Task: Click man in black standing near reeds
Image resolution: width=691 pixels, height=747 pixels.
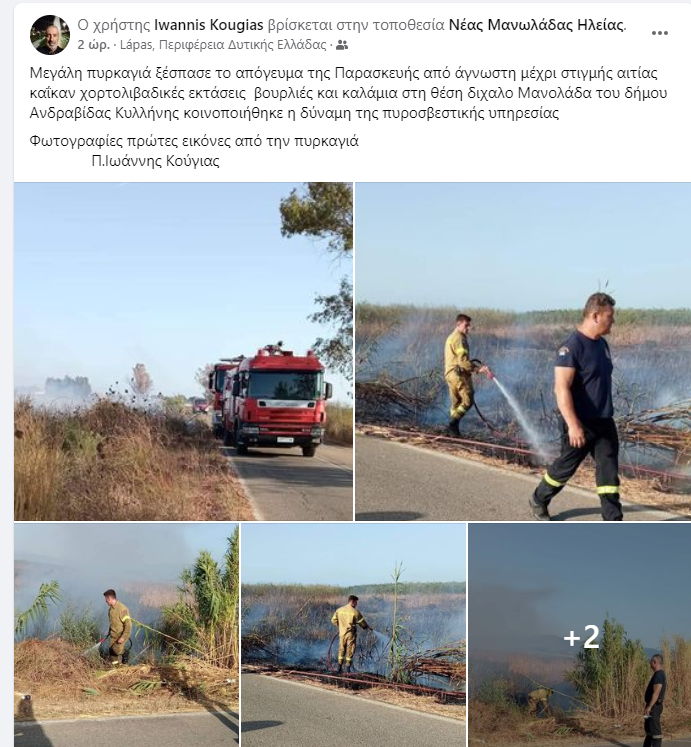Action: click(x=654, y=700)
